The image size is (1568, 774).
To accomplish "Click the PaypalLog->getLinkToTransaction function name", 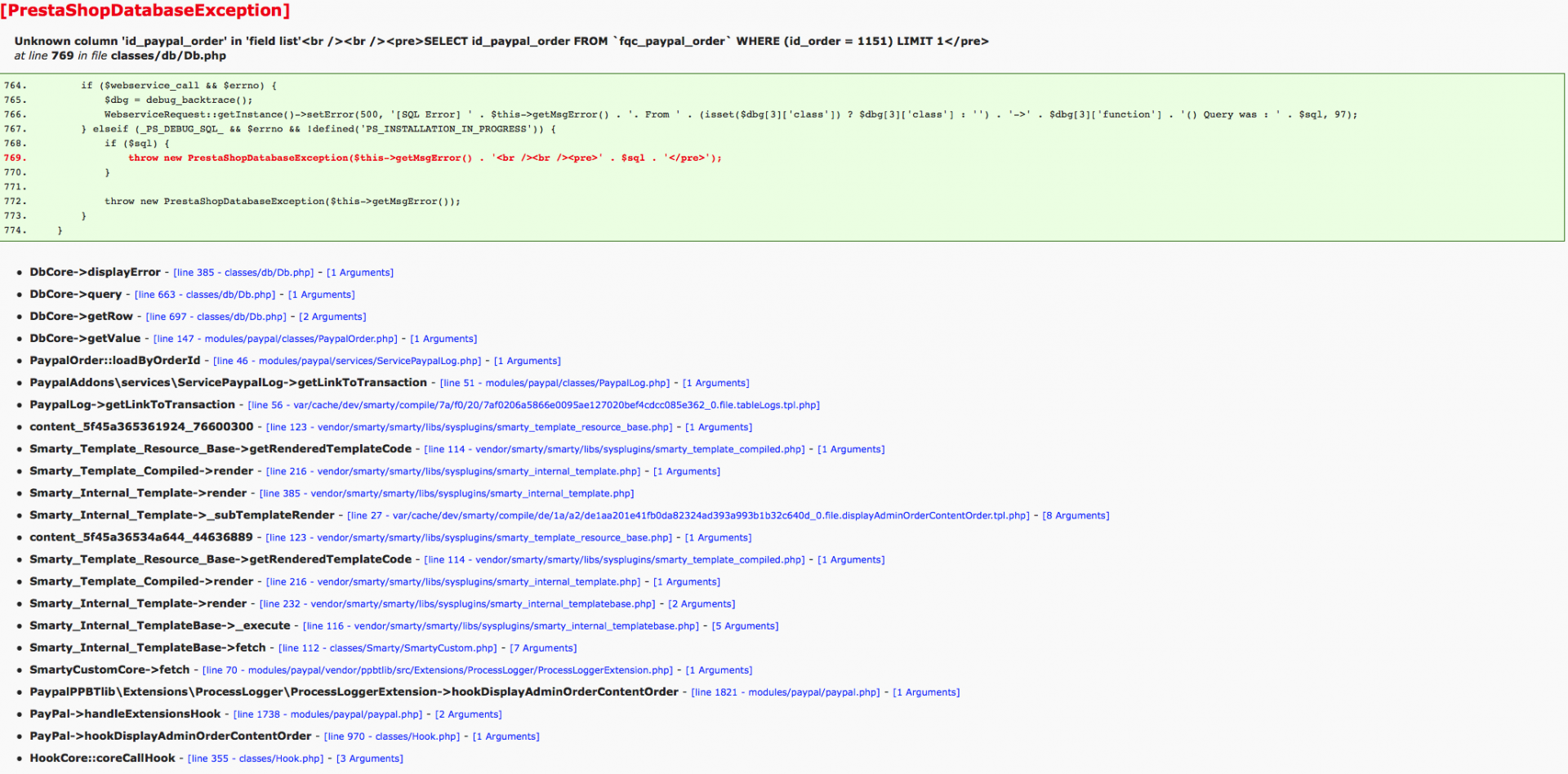I will pos(132,405).
